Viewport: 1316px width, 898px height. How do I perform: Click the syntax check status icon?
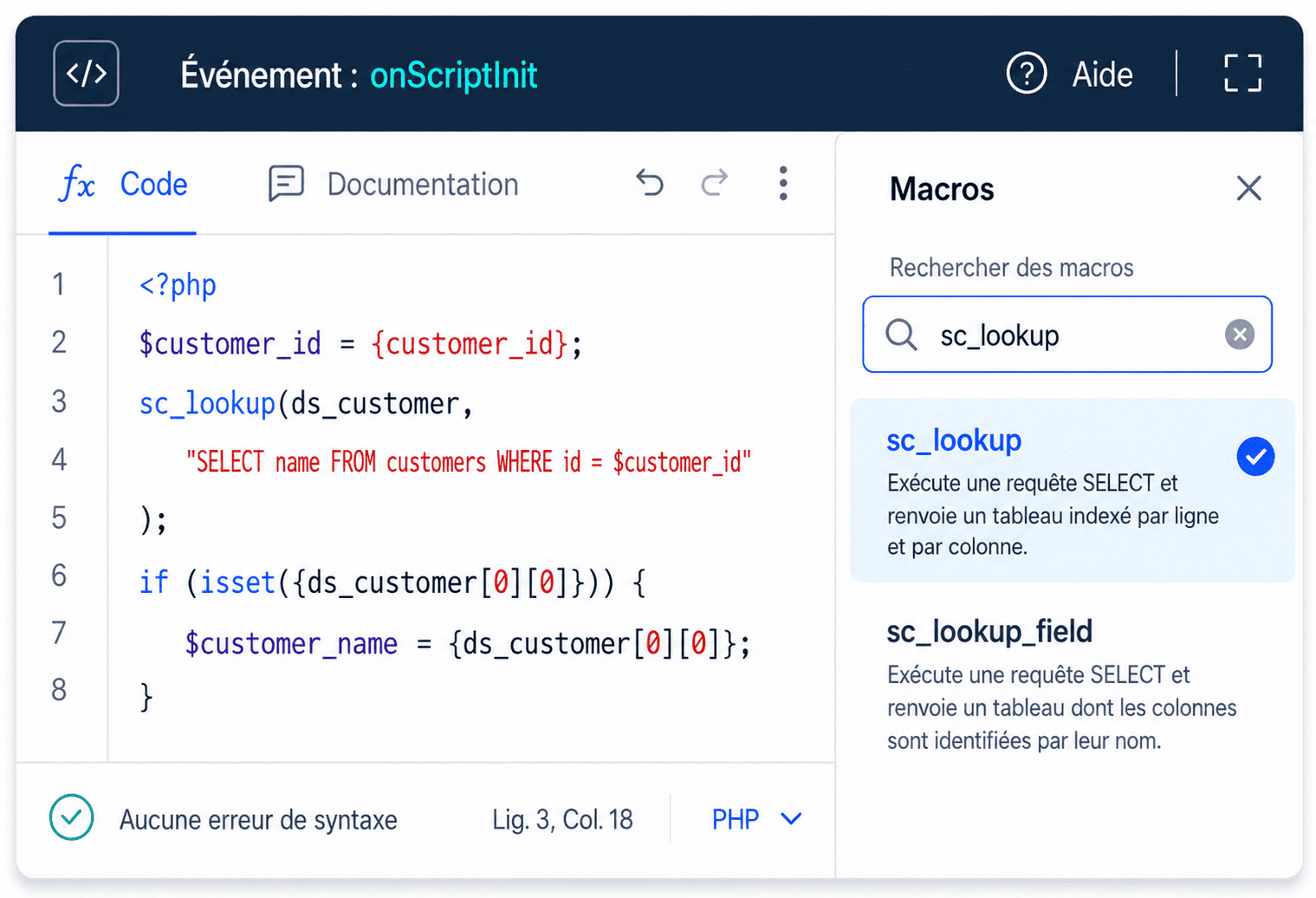(71, 817)
